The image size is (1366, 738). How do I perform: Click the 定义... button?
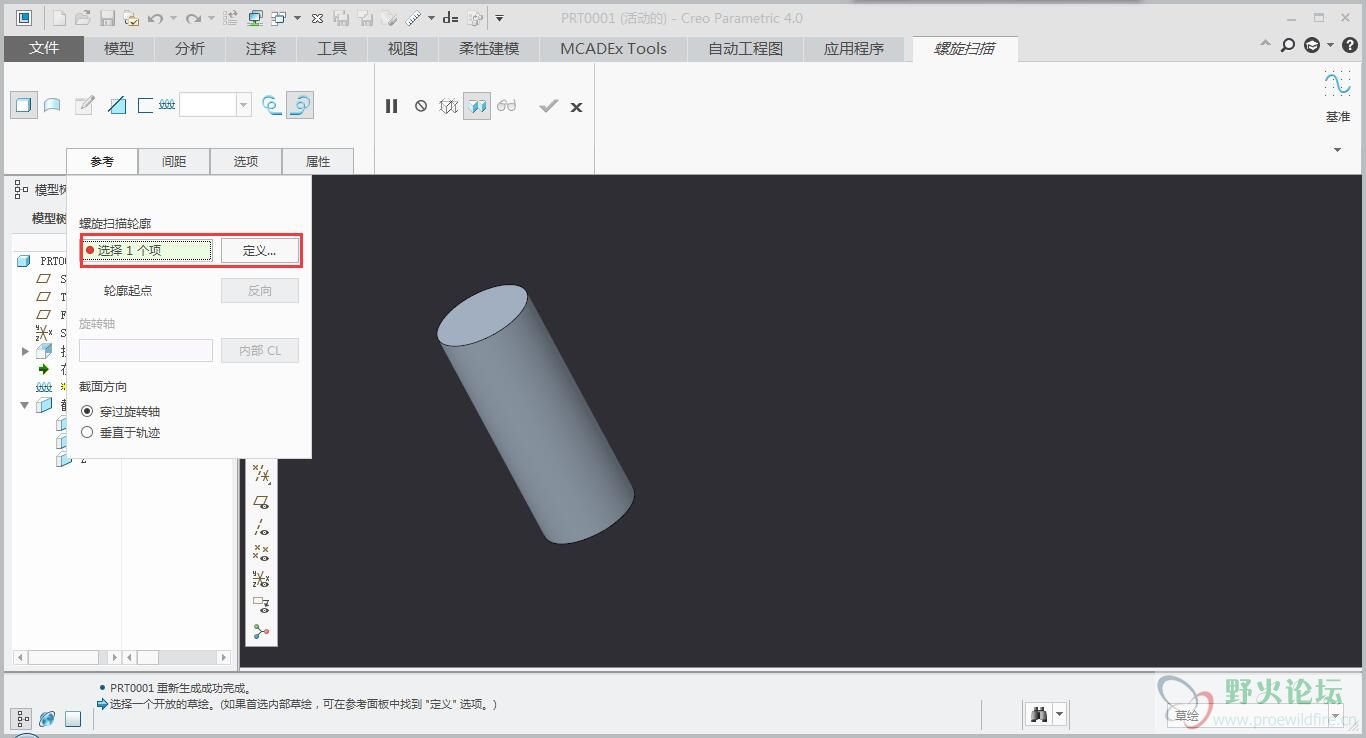[x=260, y=250]
